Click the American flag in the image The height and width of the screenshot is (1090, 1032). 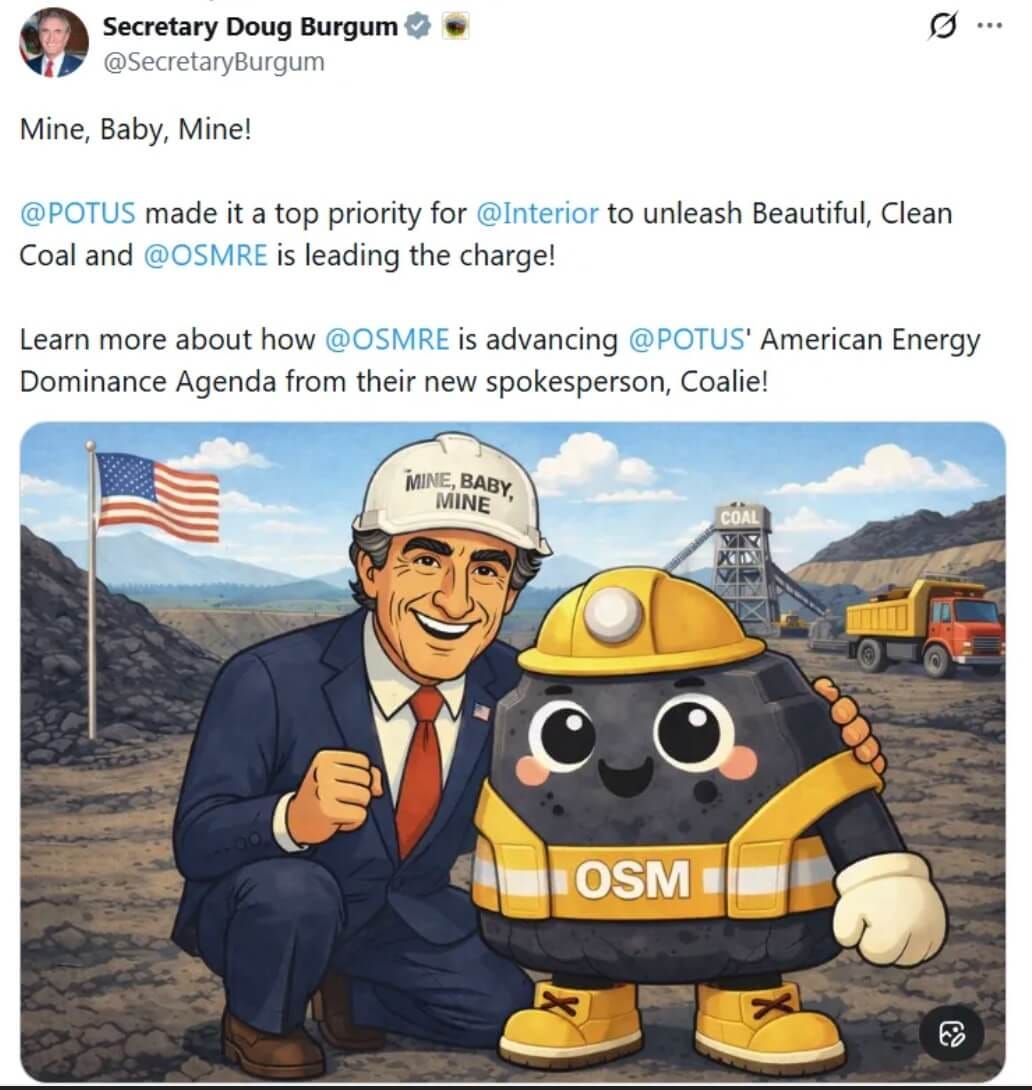[x=158, y=496]
